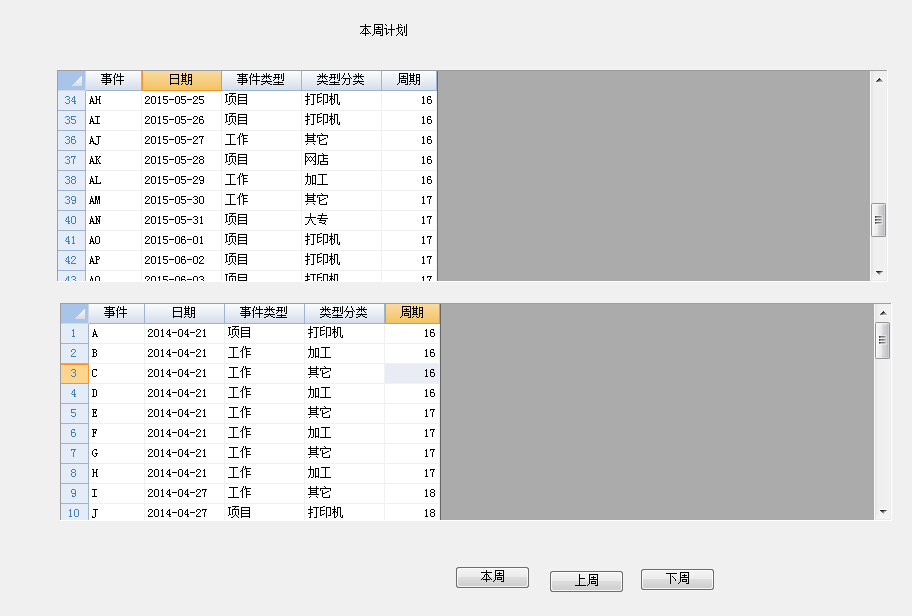This screenshot has height=616, width=912.
Task: Select event cell H in lower table
Action: coord(116,473)
